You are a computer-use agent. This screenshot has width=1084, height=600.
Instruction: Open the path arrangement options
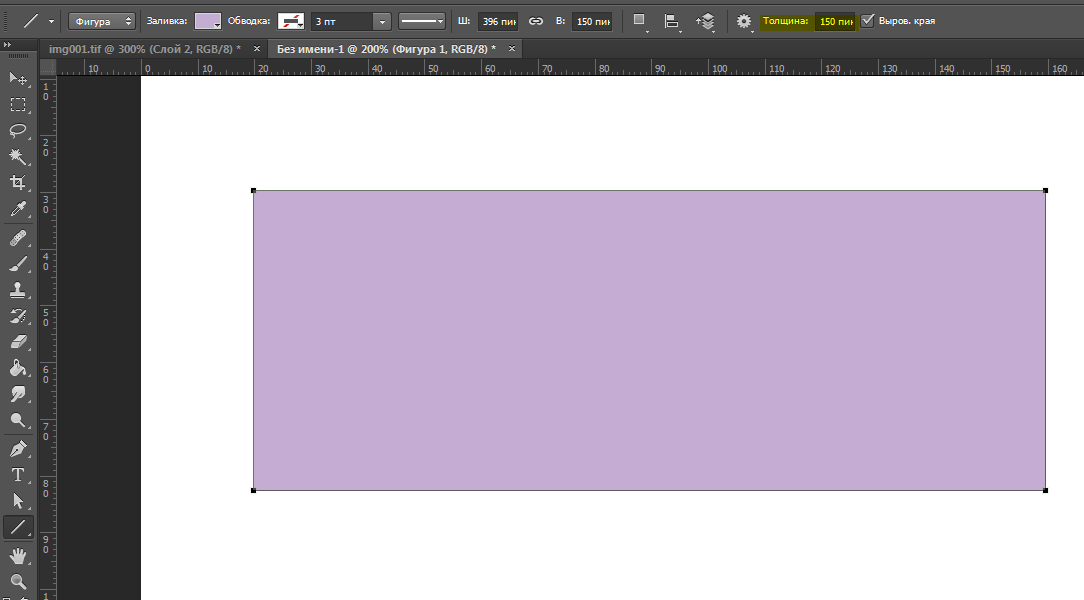click(705, 21)
